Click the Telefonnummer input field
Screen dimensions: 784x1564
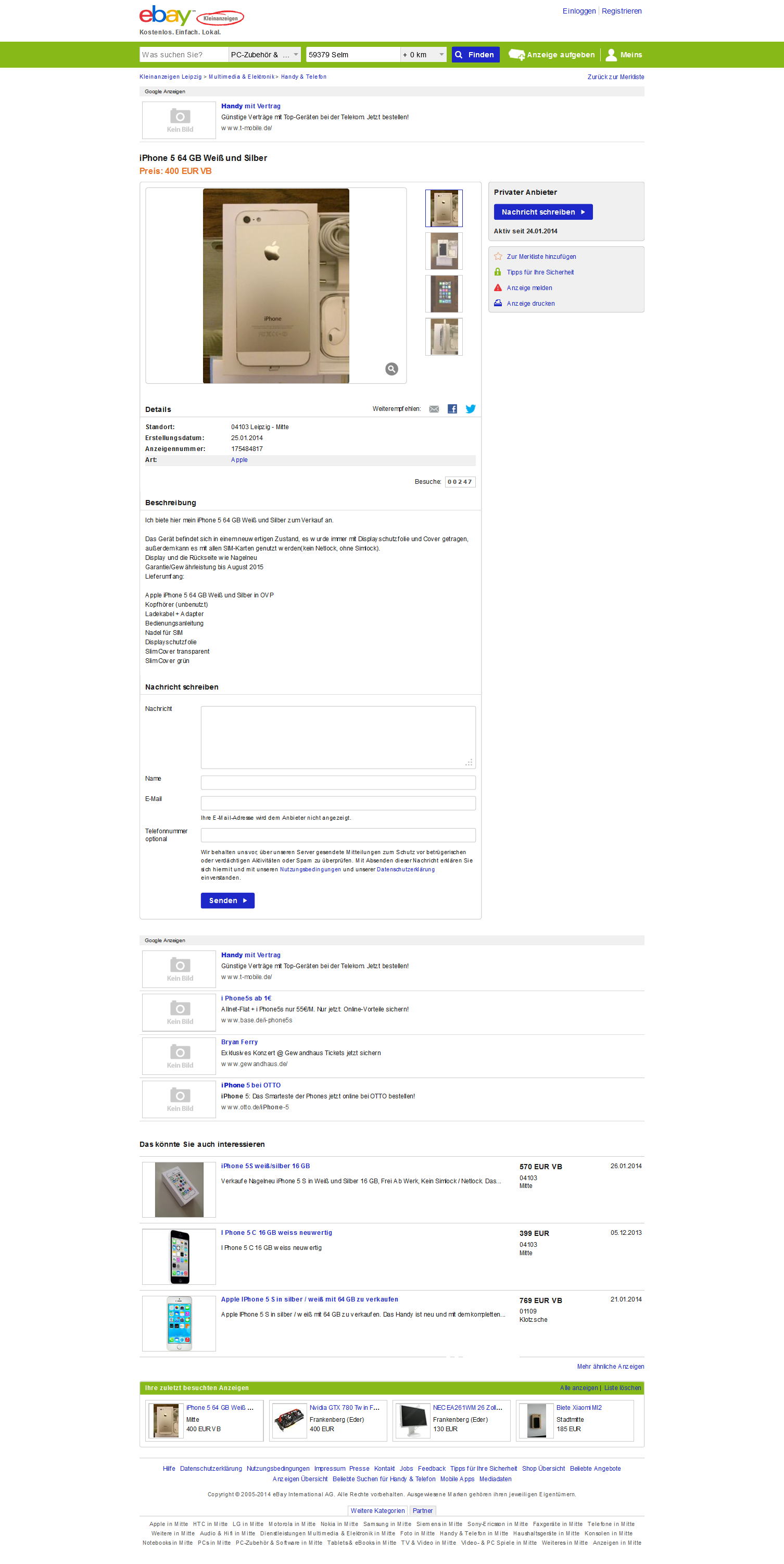[338, 835]
